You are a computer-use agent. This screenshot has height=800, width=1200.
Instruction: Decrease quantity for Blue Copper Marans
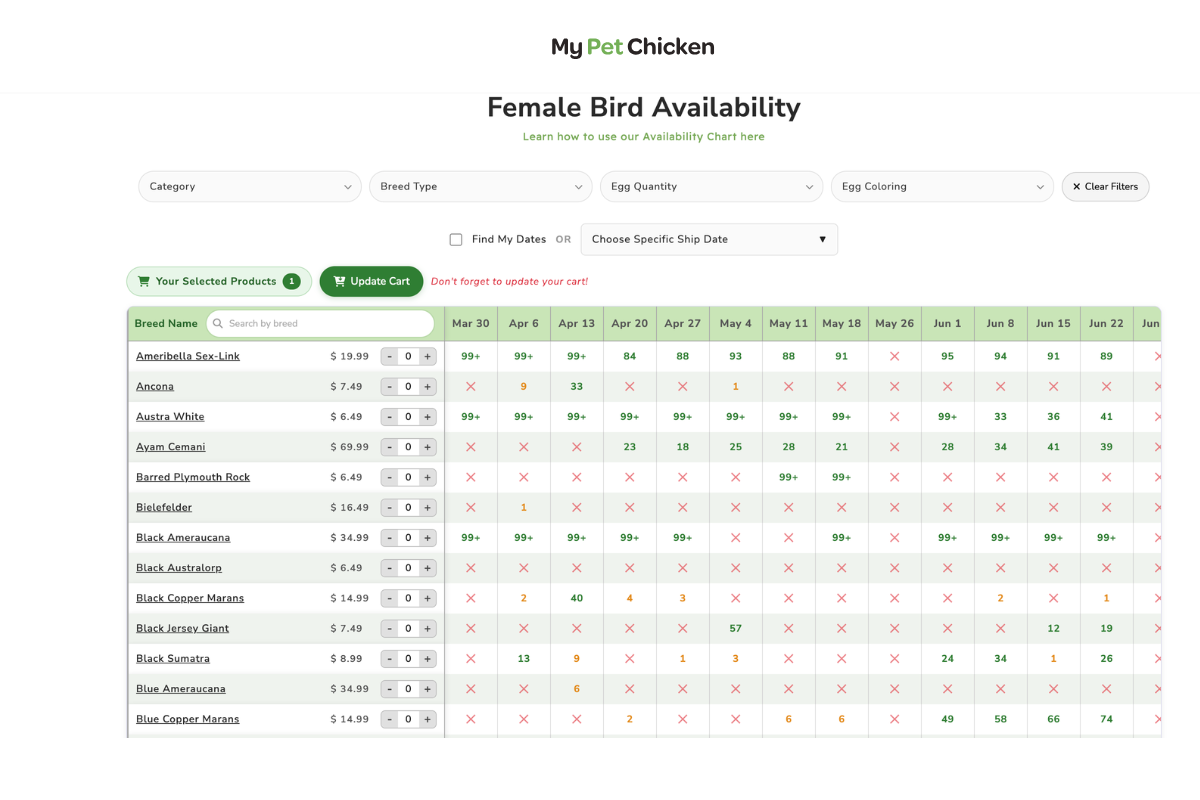389,720
